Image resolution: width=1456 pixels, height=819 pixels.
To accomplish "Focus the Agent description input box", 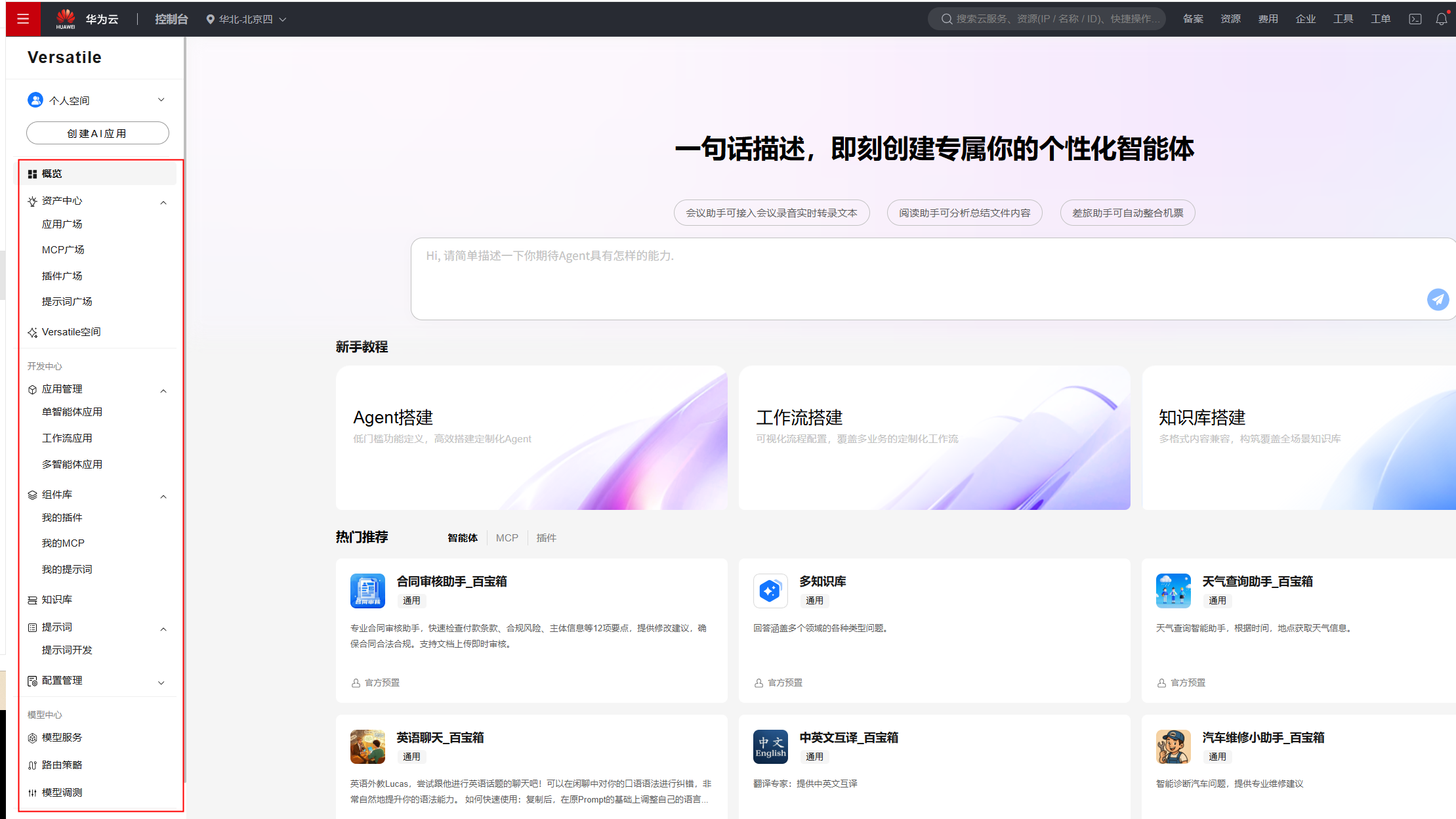I will click(x=919, y=279).
